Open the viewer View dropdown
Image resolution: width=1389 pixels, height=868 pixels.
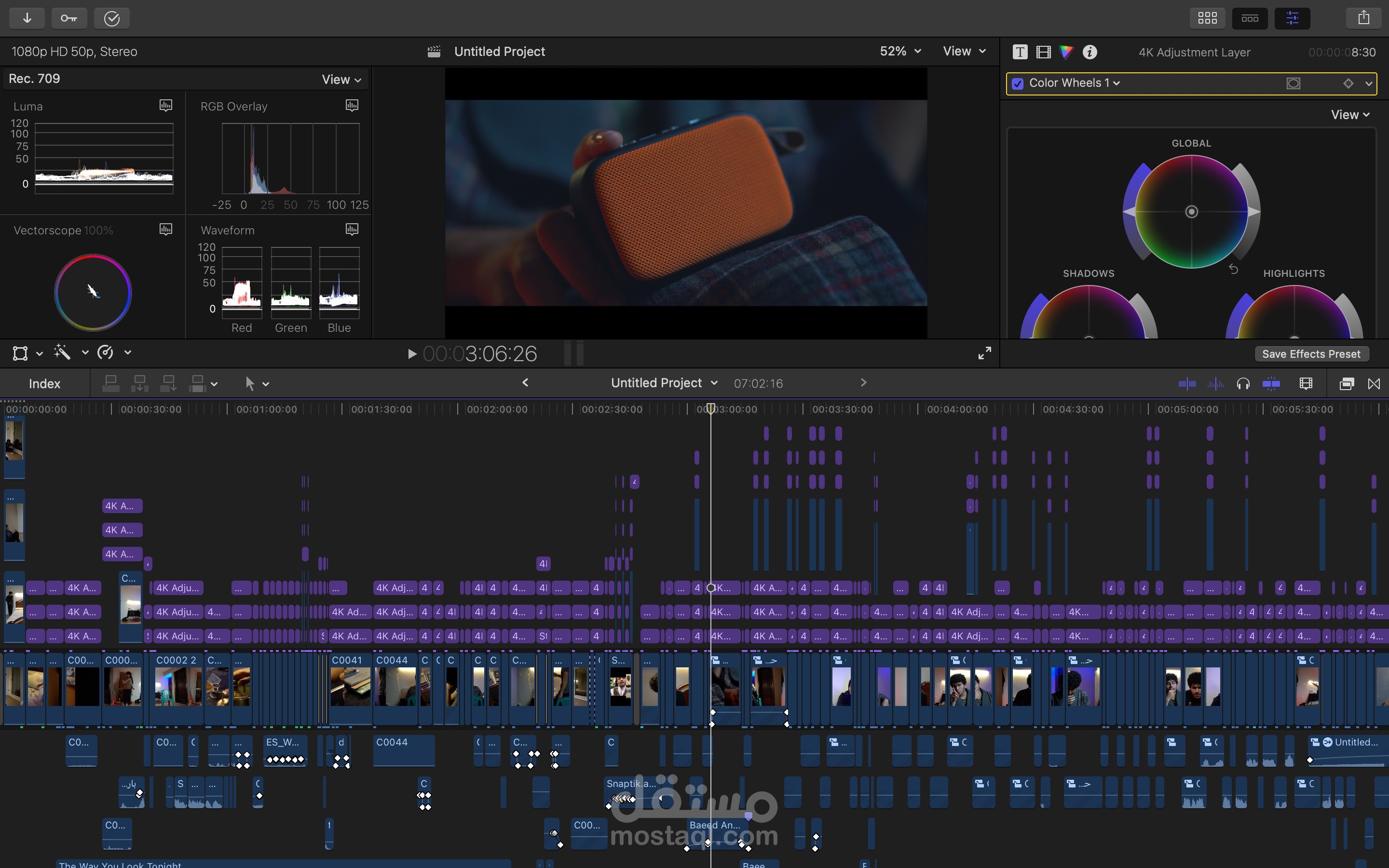pyautogui.click(x=964, y=51)
